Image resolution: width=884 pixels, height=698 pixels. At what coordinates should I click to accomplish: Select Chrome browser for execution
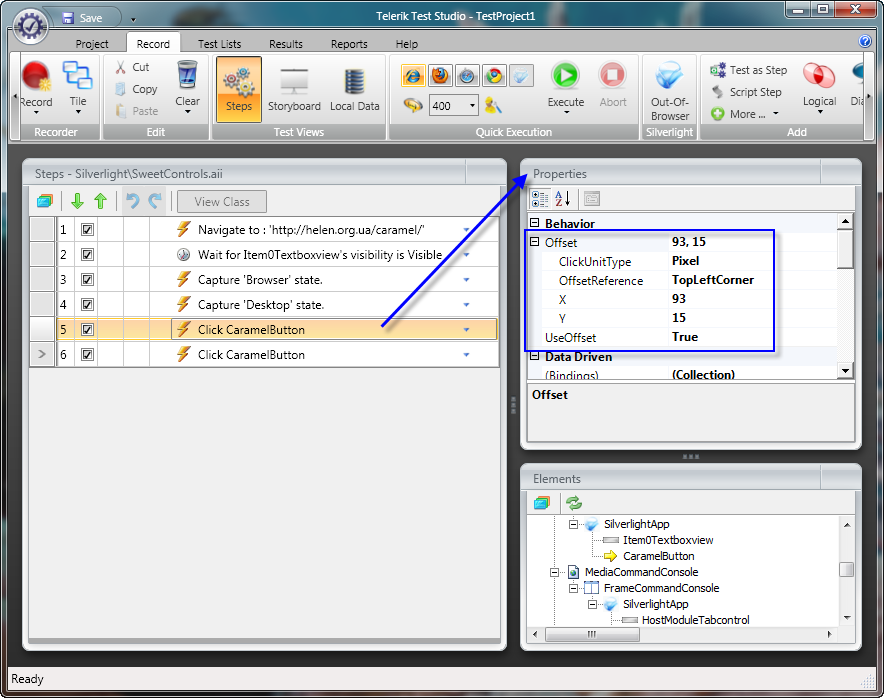(x=494, y=76)
